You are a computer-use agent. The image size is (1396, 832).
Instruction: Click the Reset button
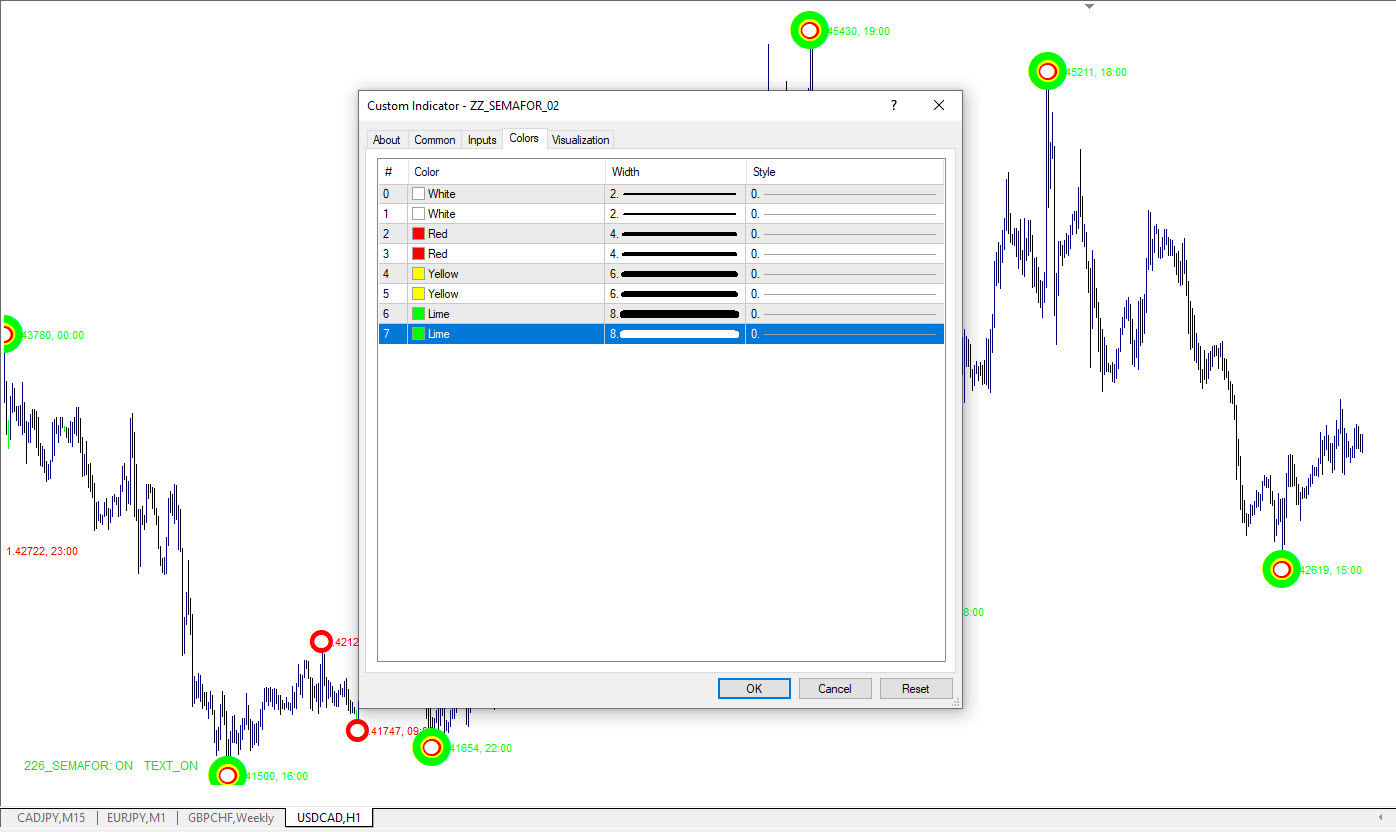click(915, 688)
